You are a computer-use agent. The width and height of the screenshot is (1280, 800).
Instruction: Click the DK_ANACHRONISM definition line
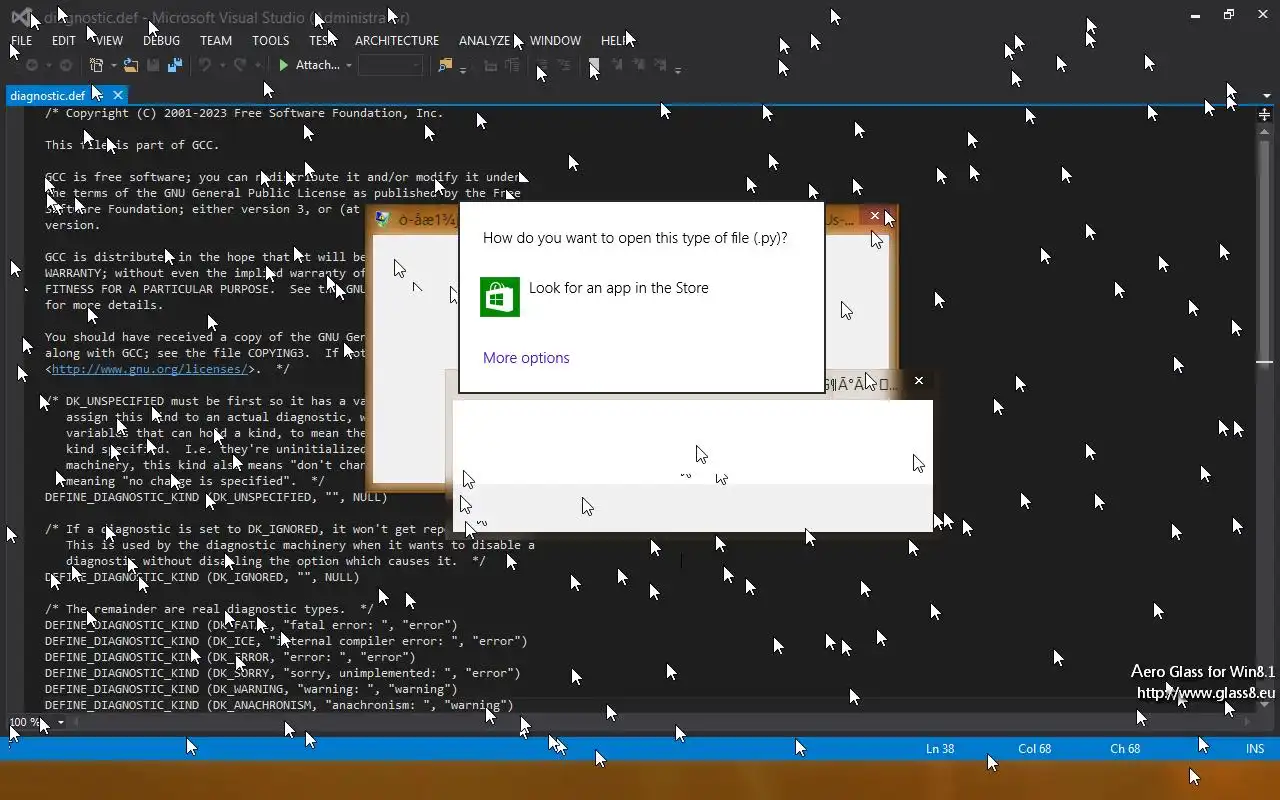279,705
